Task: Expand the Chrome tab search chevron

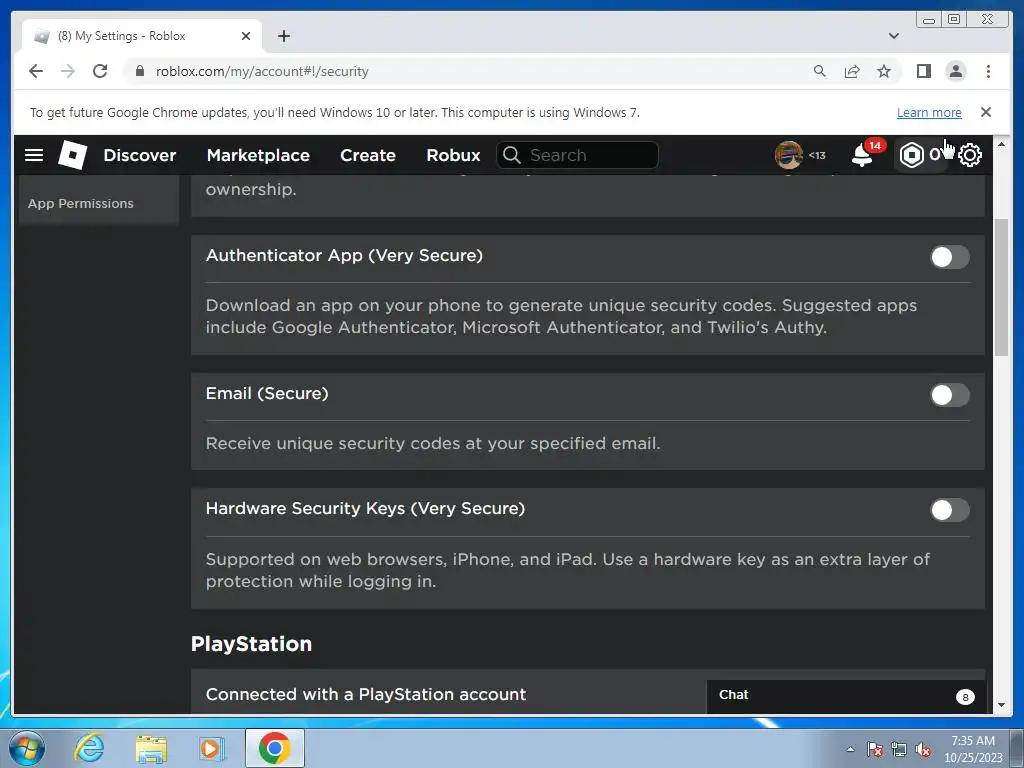Action: [x=894, y=36]
